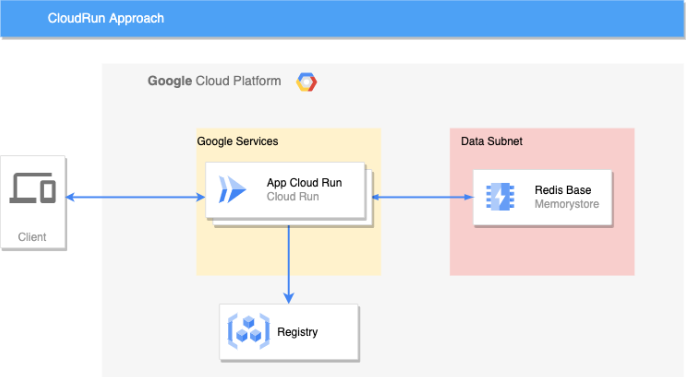Image resolution: width=686 pixels, height=377 pixels.
Task: Click the Google Services group label
Action: [238, 141]
